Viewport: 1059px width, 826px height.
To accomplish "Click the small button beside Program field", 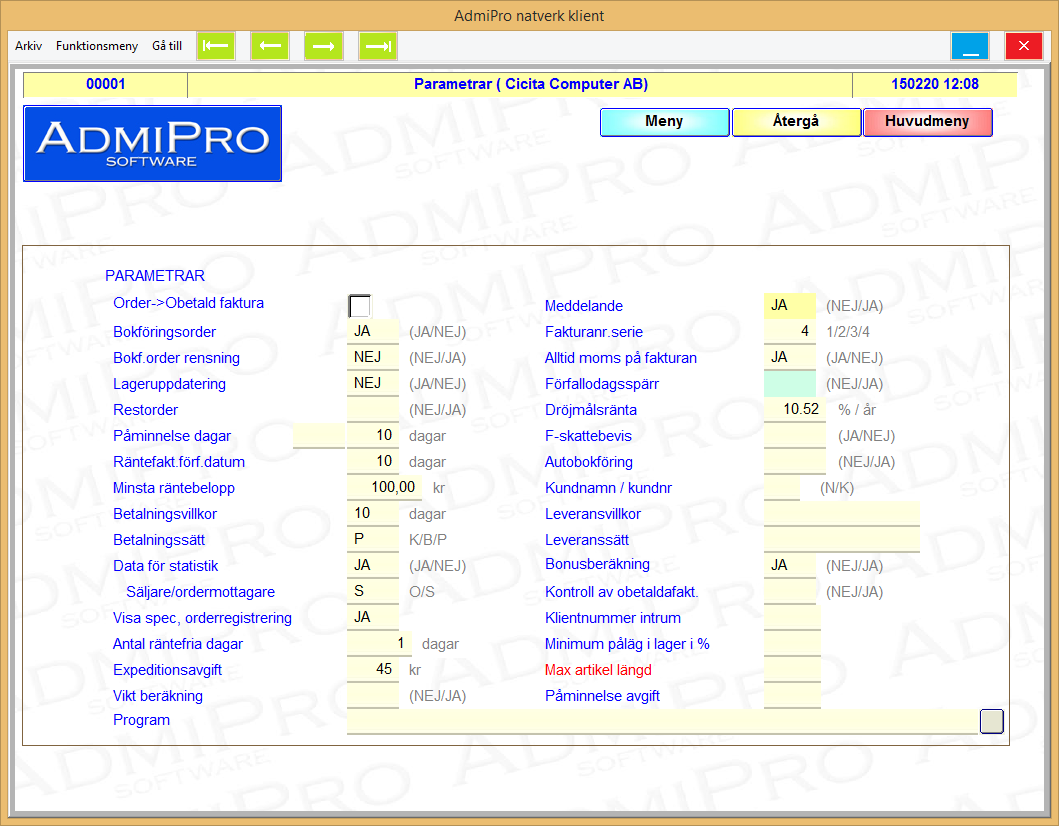I will (x=991, y=721).
